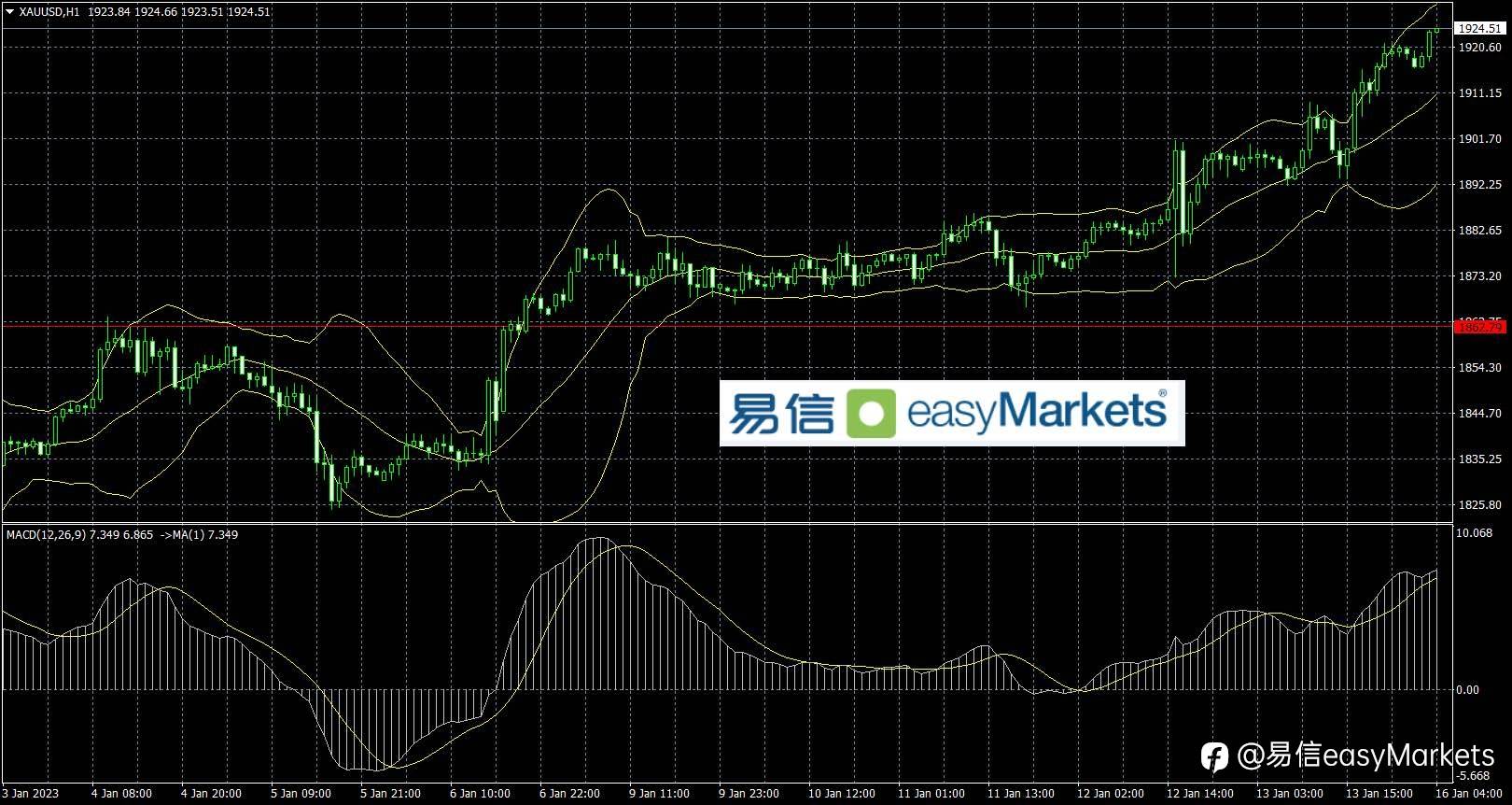Click time axis label 3 Jan 2023
The height and width of the screenshot is (805, 1512).
tap(30, 794)
